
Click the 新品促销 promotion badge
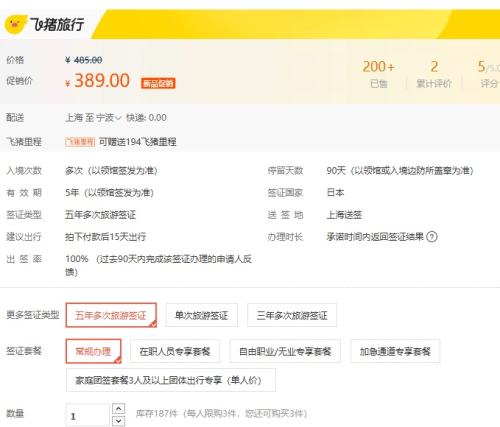pyautogui.click(x=158, y=83)
